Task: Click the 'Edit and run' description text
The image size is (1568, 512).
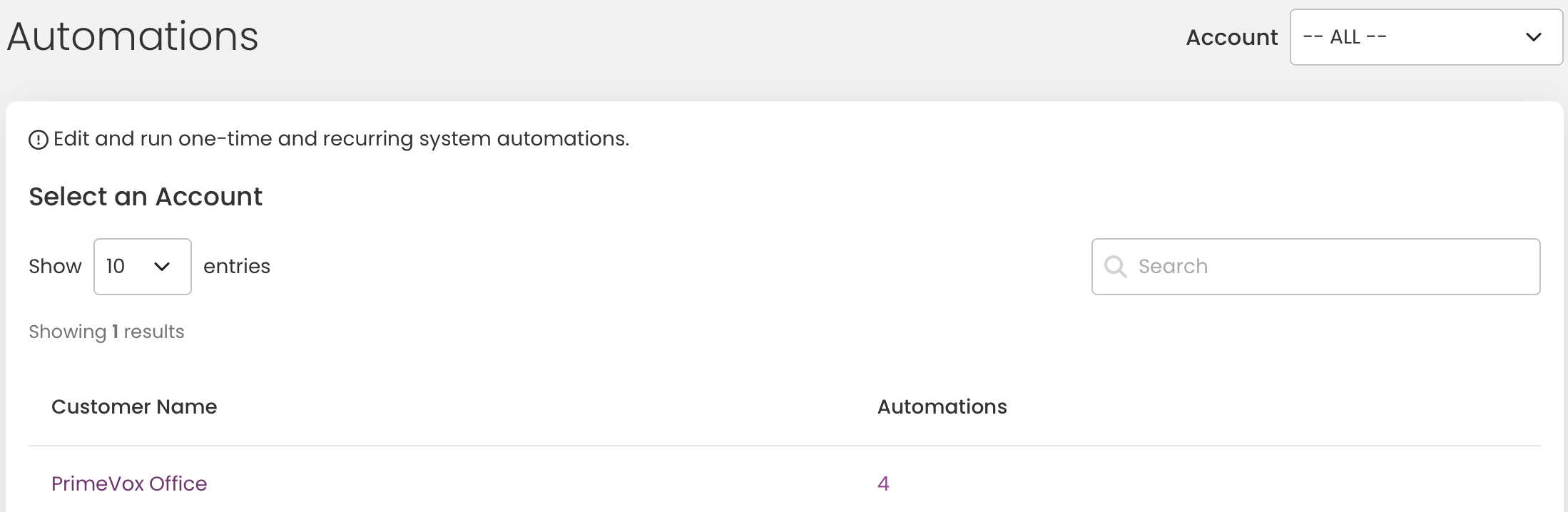Action: (x=341, y=138)
